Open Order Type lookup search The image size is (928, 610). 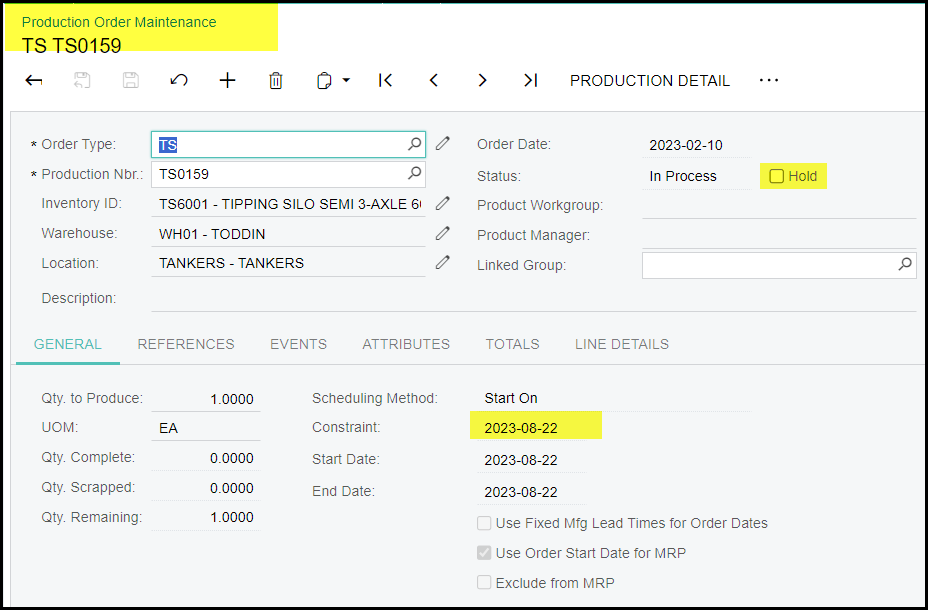(x=414, y=145)
